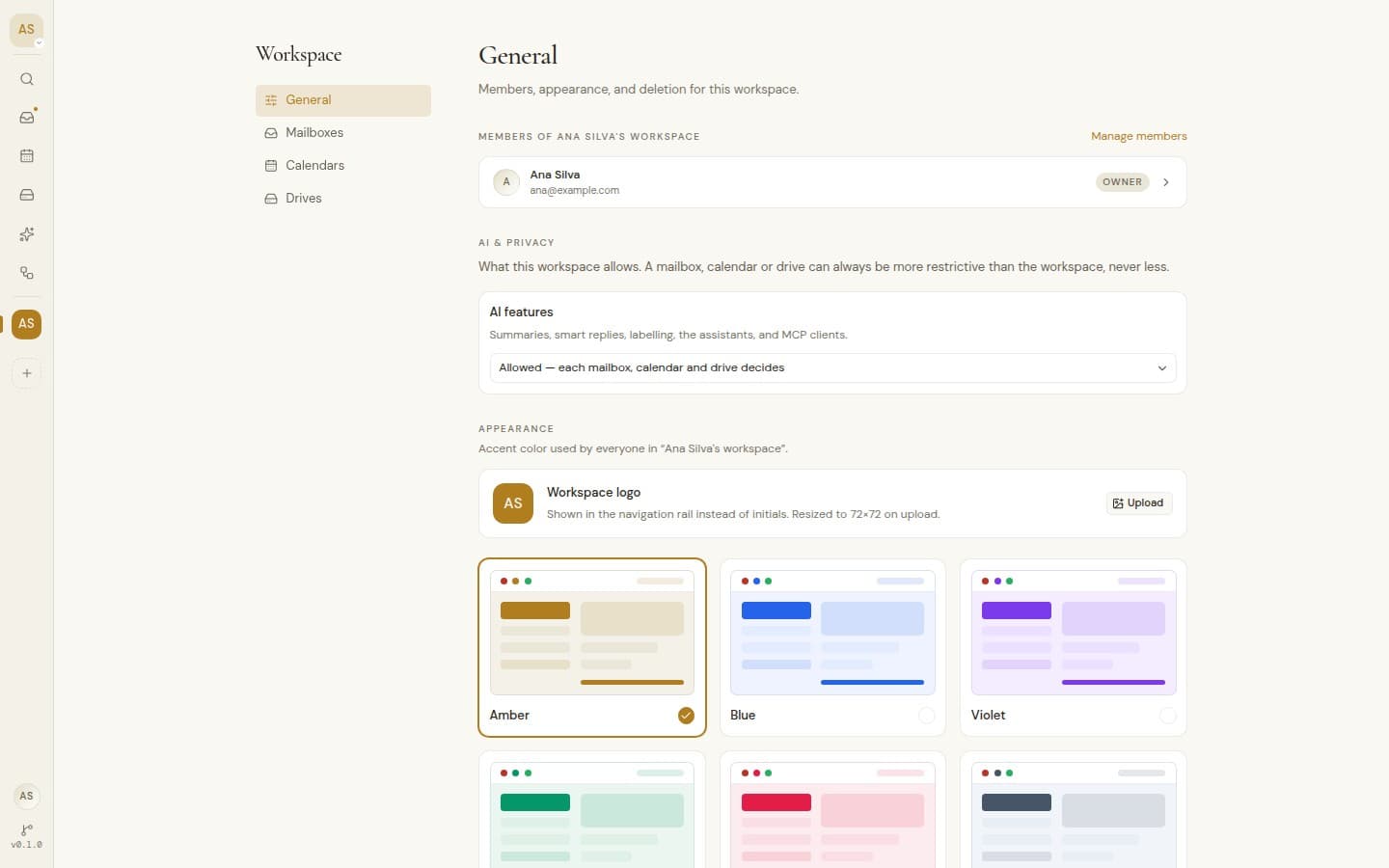Open the drive icon in the rail
Image resolution: width=1389 pixels, height=868 pixels.
[x=27, y=195]
